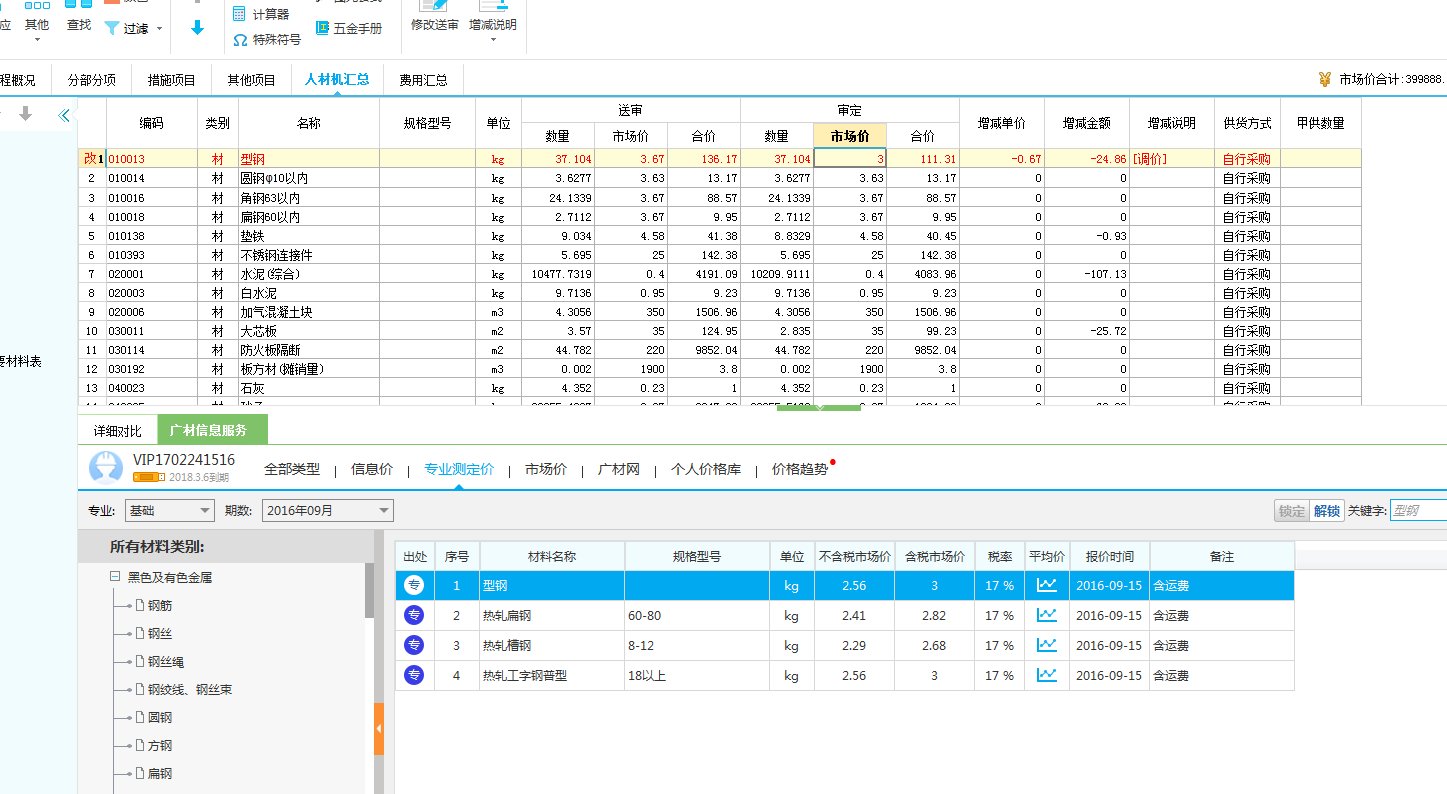Open the 个人价格库 section
This screenshot has width=1447, height=794.
tap(706, 469)
